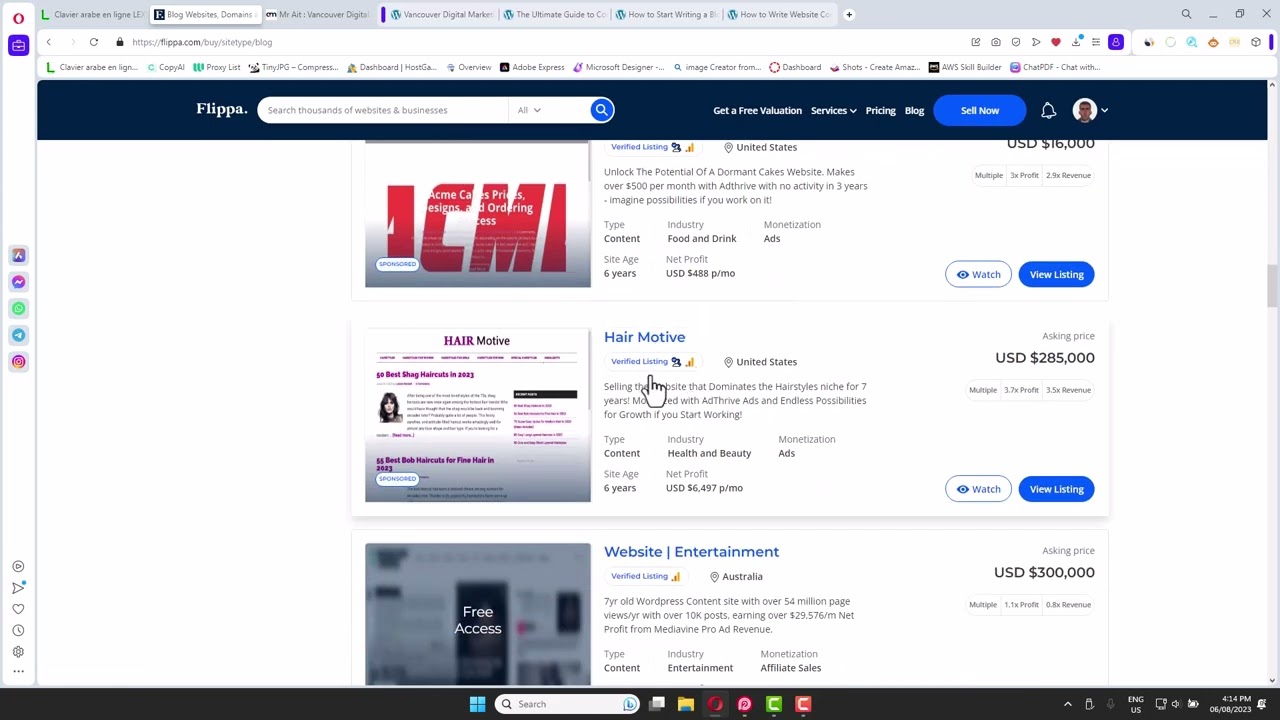Open Telegram in the Opera sidebar

tap(18, 335)
